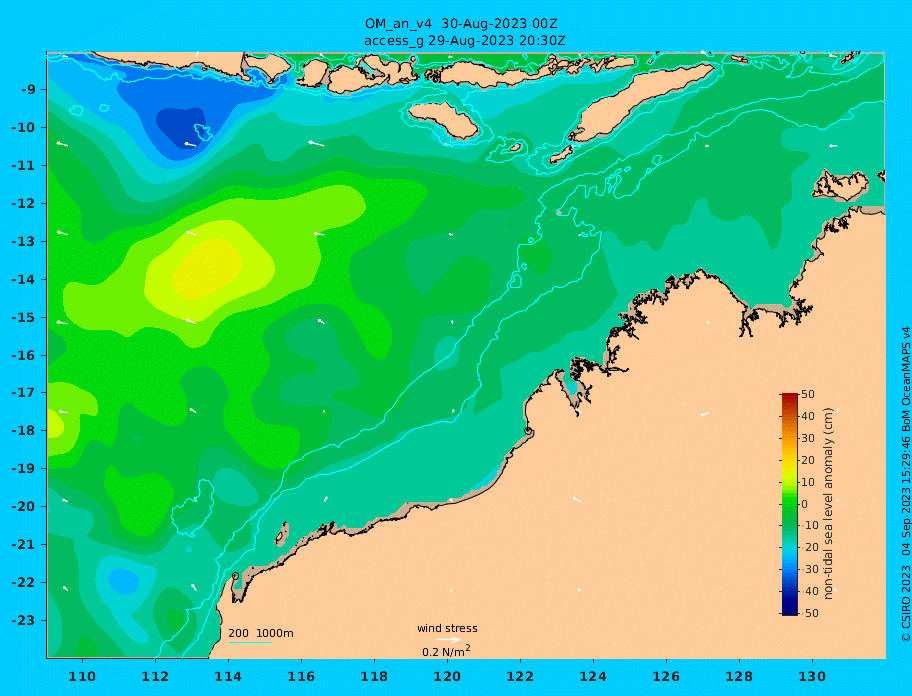Viewport: 912px width, 696px height.
Task: Click the color bar value -40
Action: [x=810, y=591]
